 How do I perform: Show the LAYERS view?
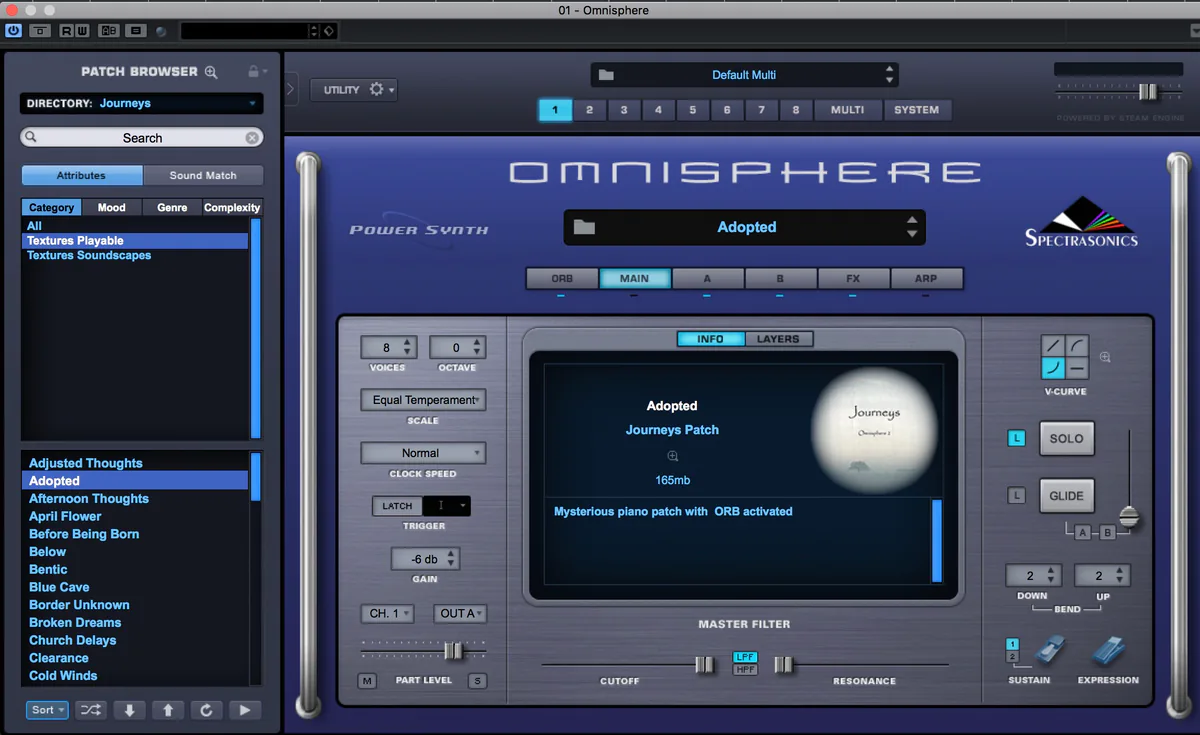coord(778,339)
